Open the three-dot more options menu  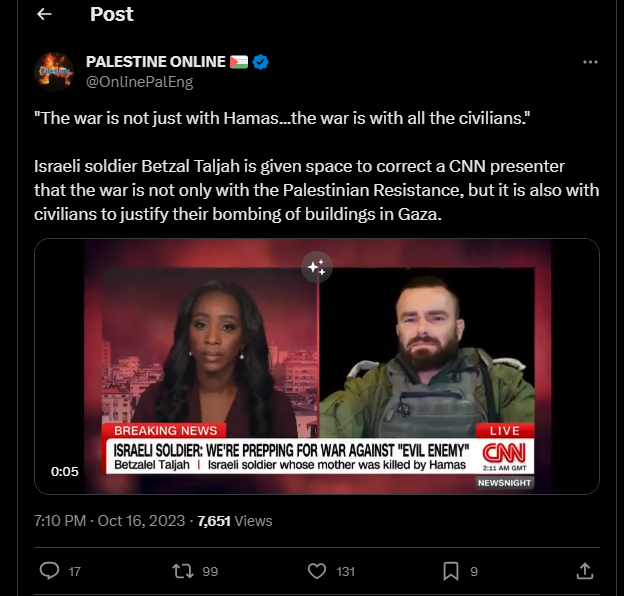(590, 62)
